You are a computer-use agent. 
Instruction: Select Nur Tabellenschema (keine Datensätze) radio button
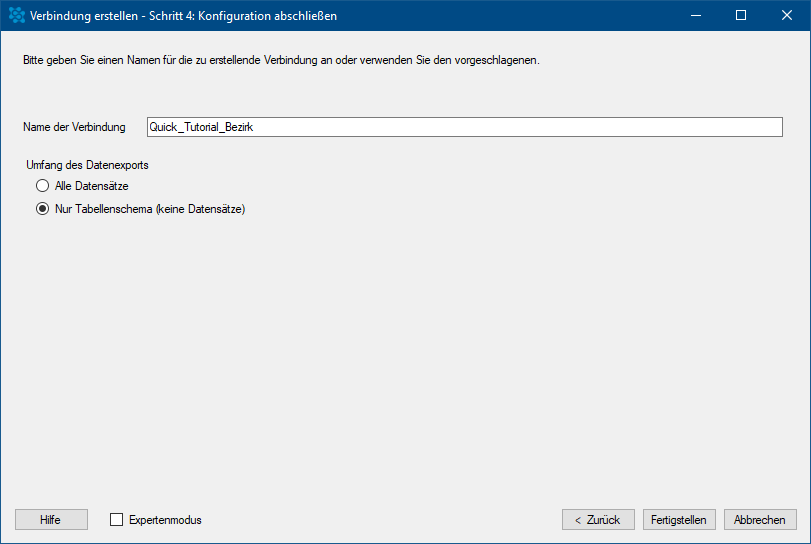point(42,209)
